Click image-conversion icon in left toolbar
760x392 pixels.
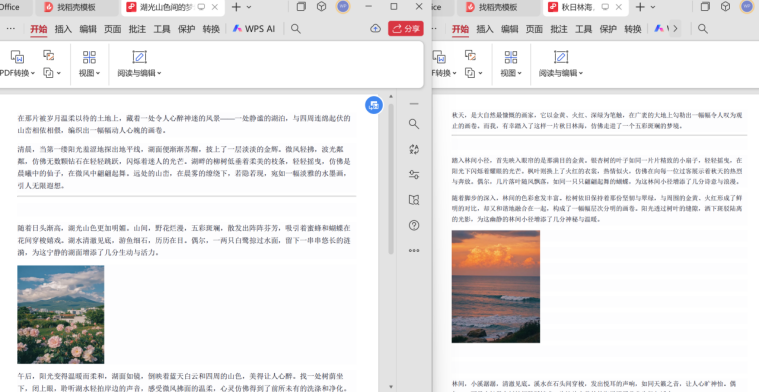(48, 55)
